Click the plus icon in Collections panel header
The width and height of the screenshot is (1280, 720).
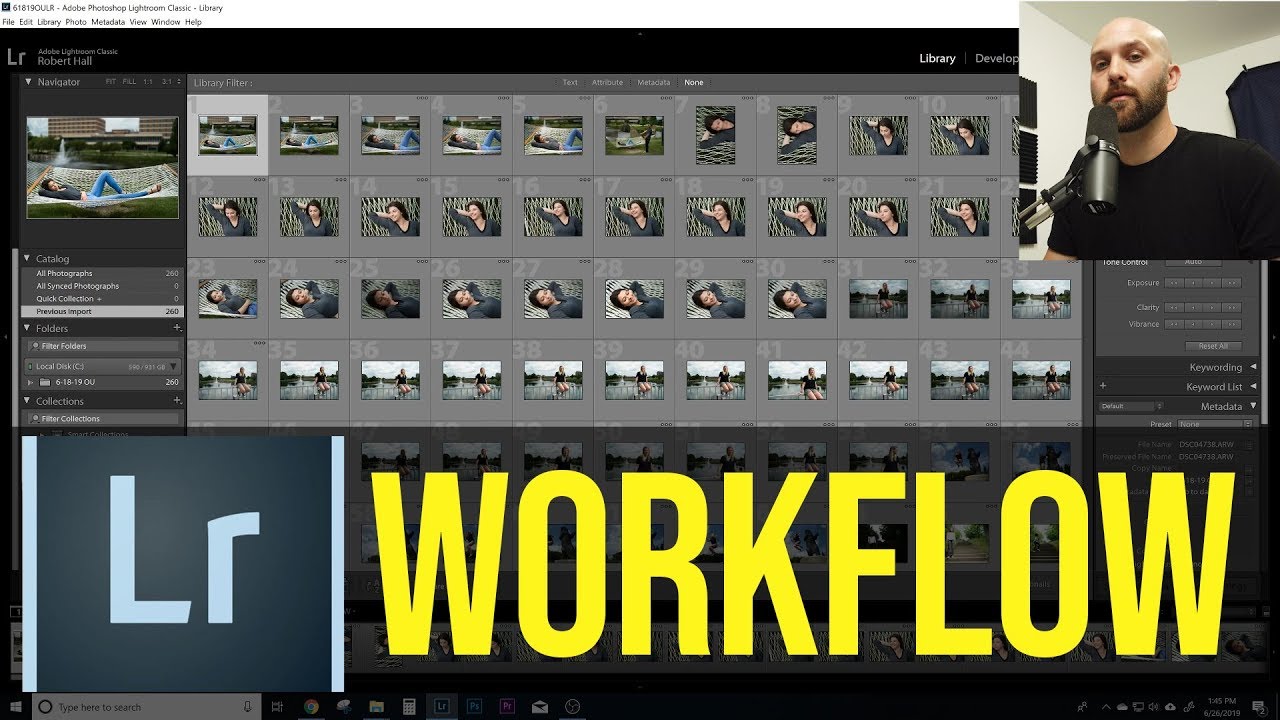coord(177,401)
